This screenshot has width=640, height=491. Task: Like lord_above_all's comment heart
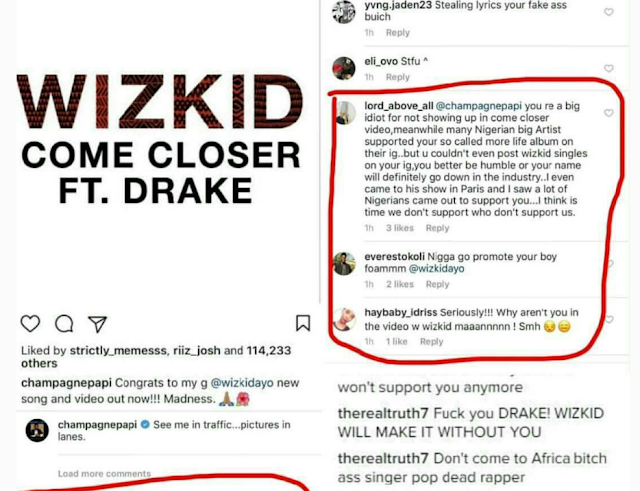(609, 113)
